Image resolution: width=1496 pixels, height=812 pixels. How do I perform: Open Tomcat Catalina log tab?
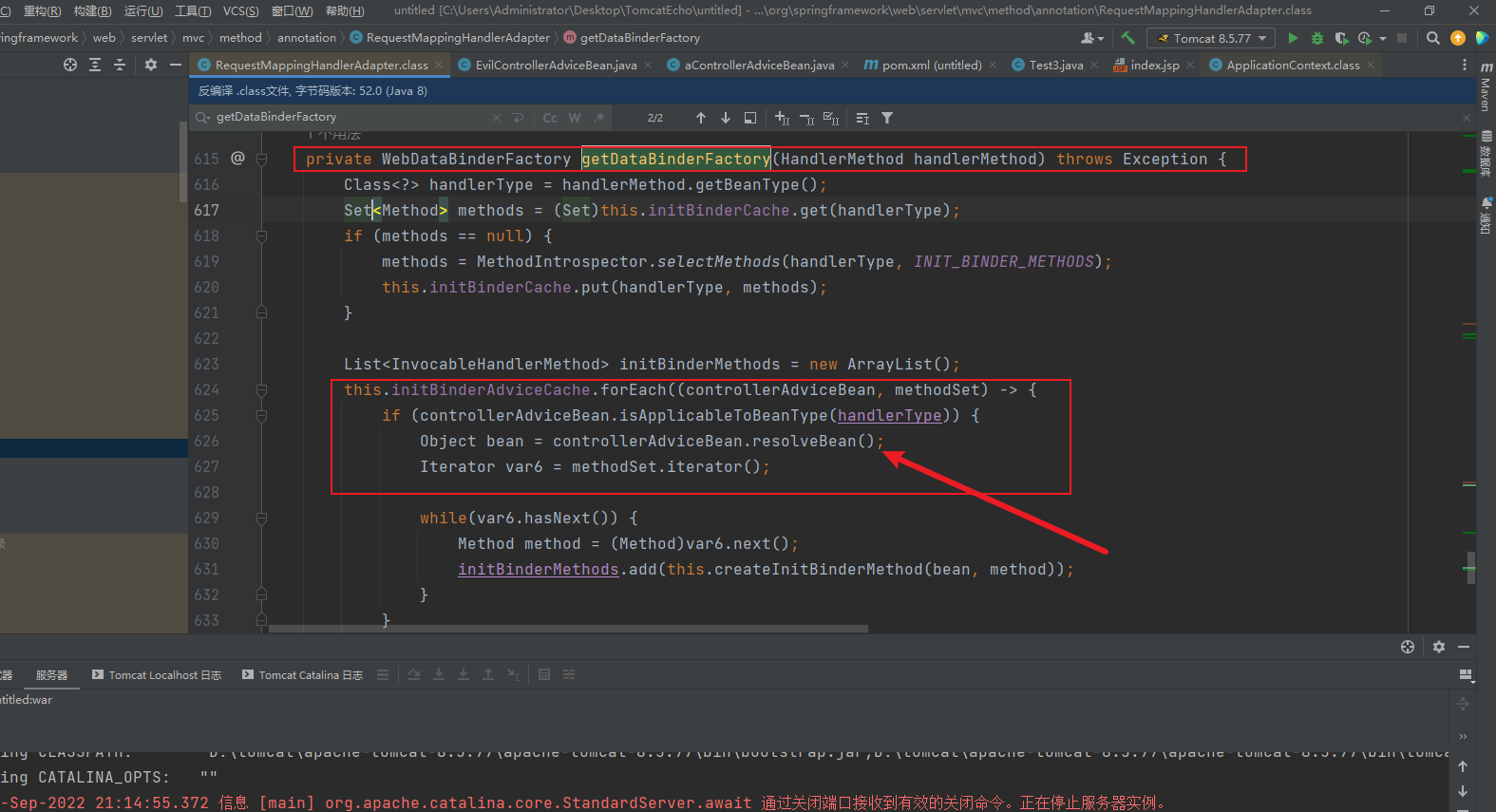pos(302,675)
